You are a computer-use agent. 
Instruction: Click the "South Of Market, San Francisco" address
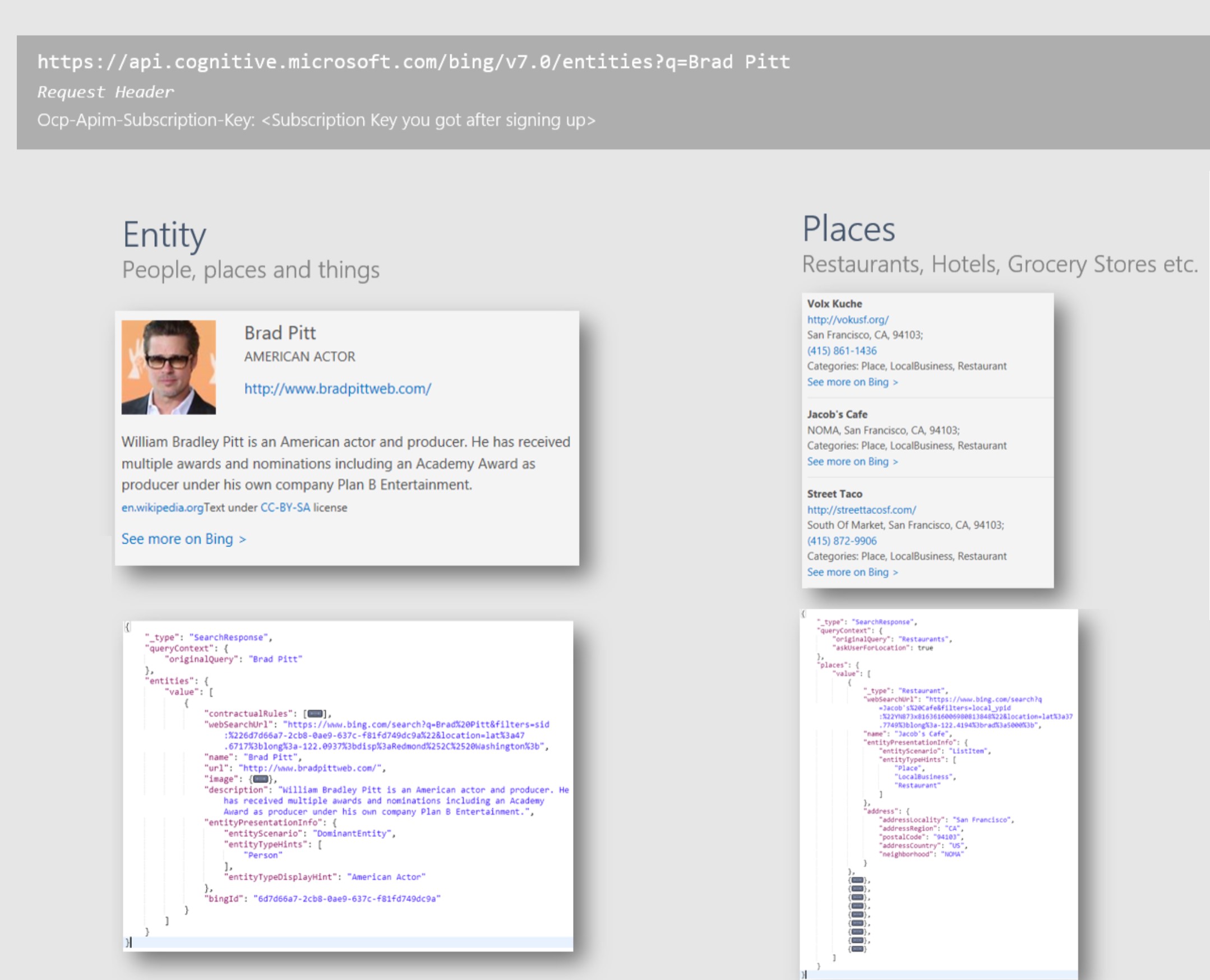(x=906, y=525)
